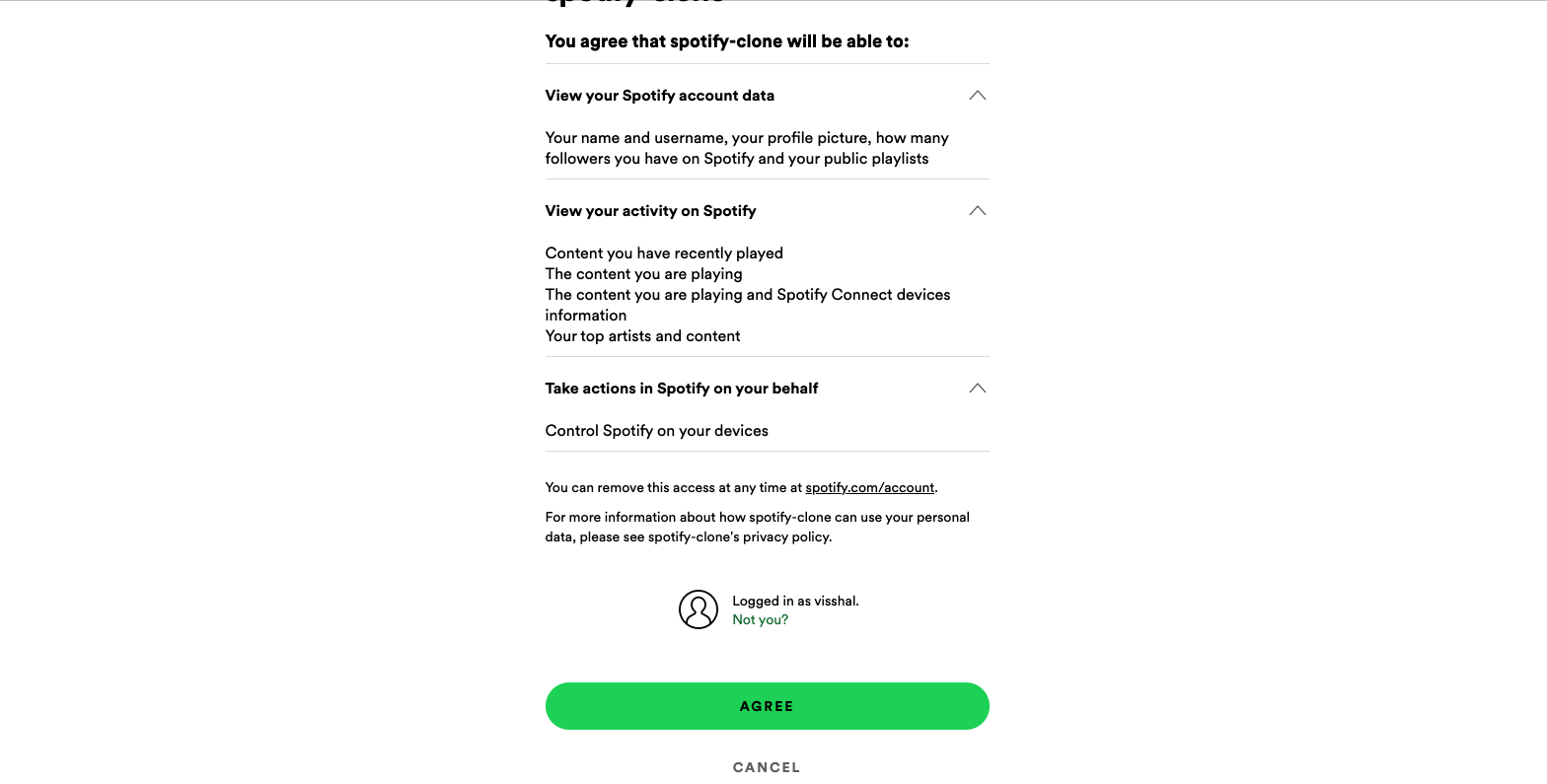Select the View your activity on Spotify heading
The width and height of the screenshot is (1547, 784).
[x=651, y=210]
